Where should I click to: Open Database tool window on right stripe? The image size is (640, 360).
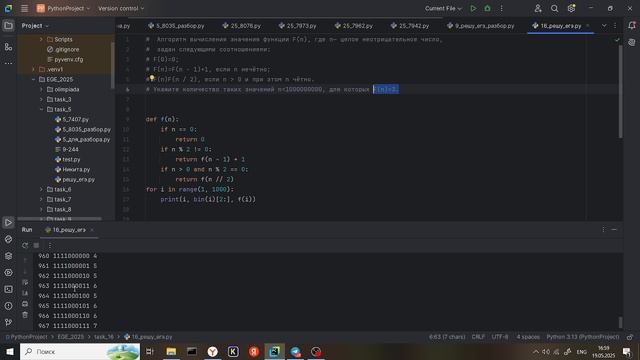pyautogui.click(x=631, y=42)
